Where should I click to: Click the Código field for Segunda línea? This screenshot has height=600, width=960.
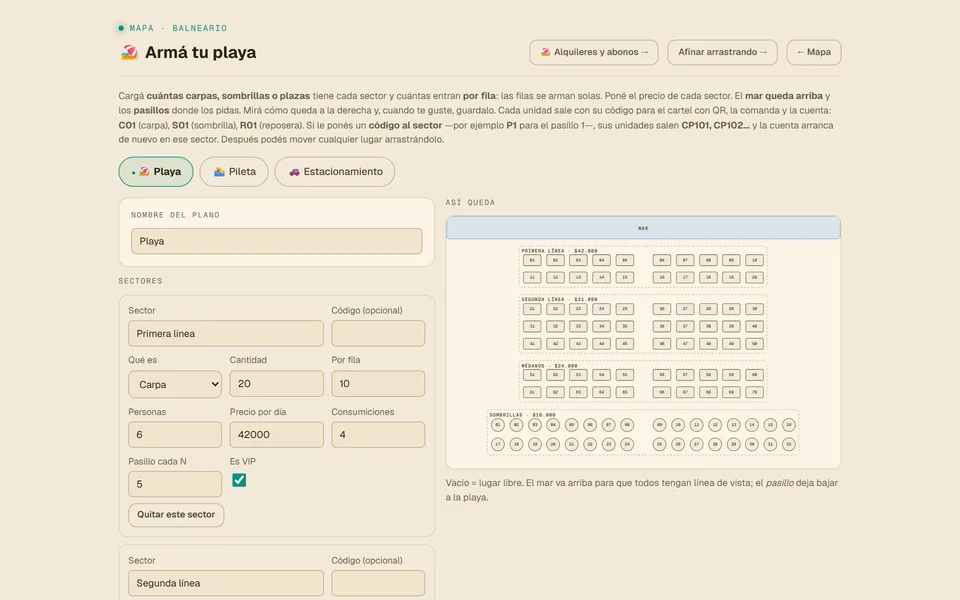pos(378,583)
